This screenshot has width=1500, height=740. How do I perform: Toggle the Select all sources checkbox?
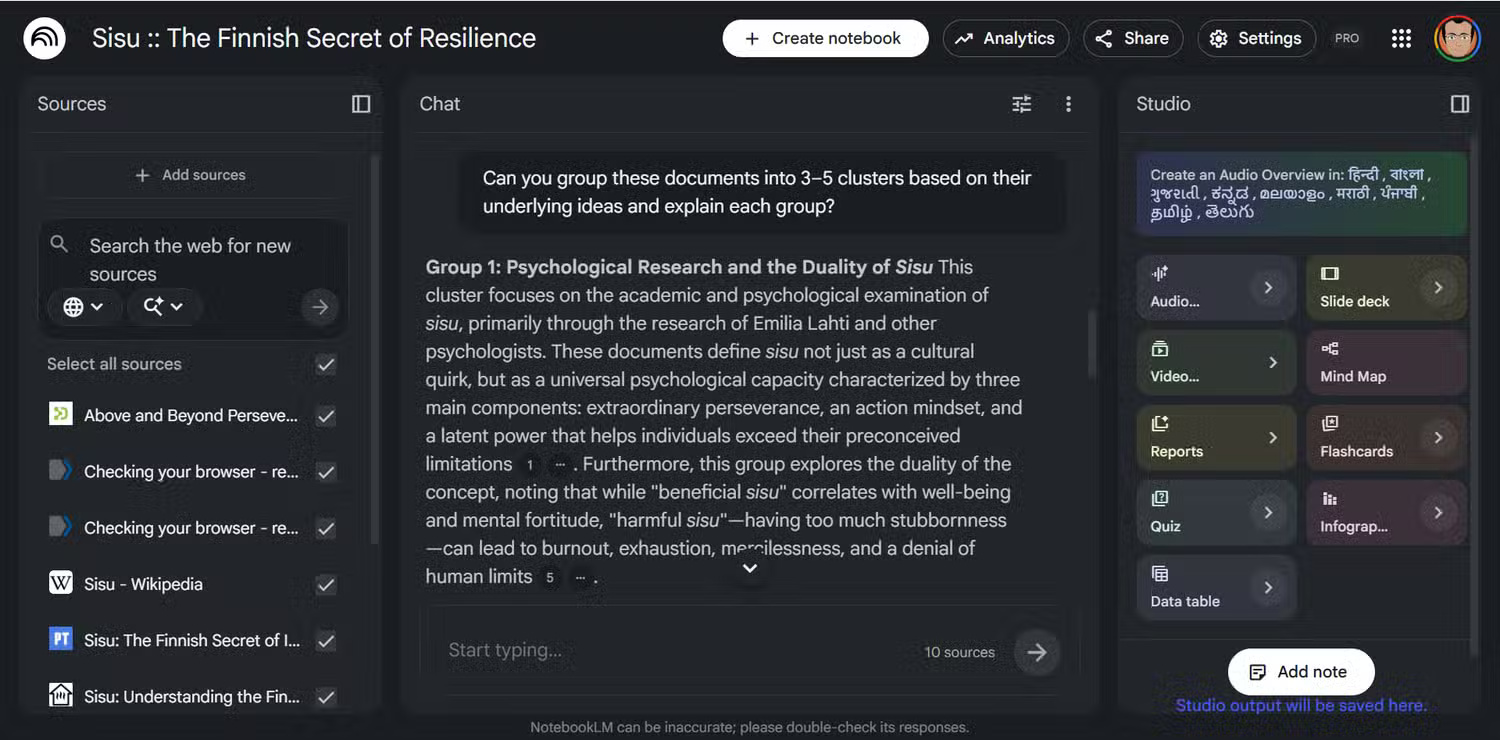(x=326, y=364)
